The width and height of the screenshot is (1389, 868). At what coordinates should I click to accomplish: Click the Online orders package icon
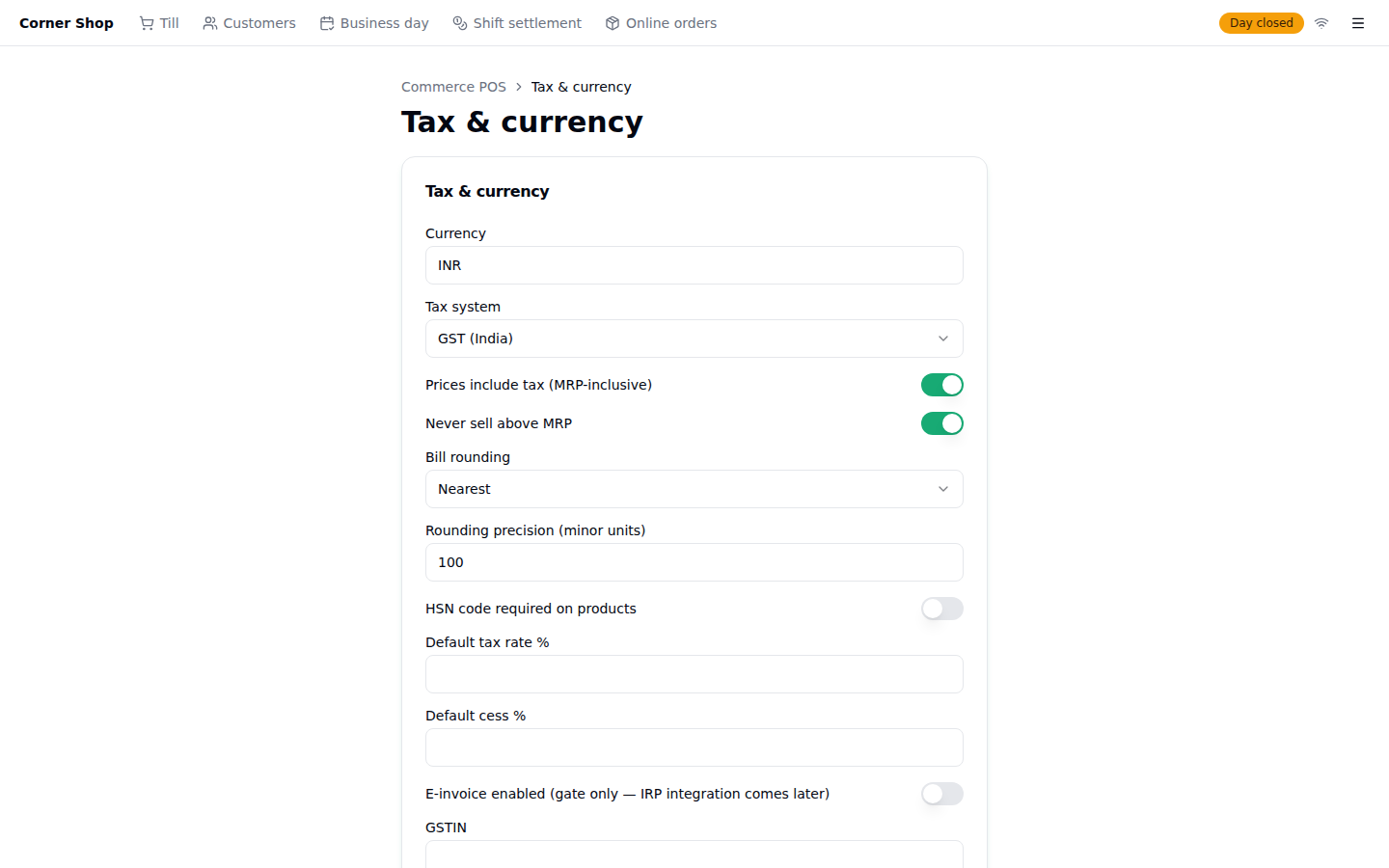pyautogui.click(x=613, y=23)
